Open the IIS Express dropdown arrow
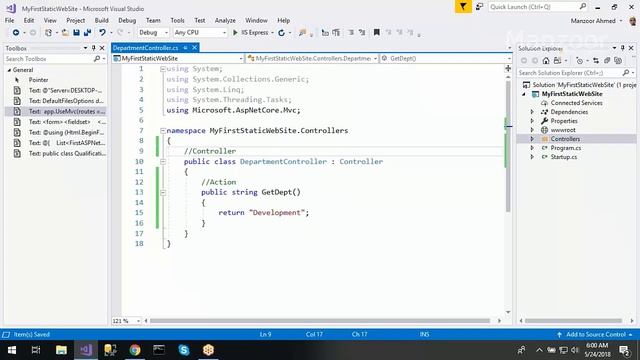Image resolution: width=640 pixels, height=360 pixels. [272, 33]
